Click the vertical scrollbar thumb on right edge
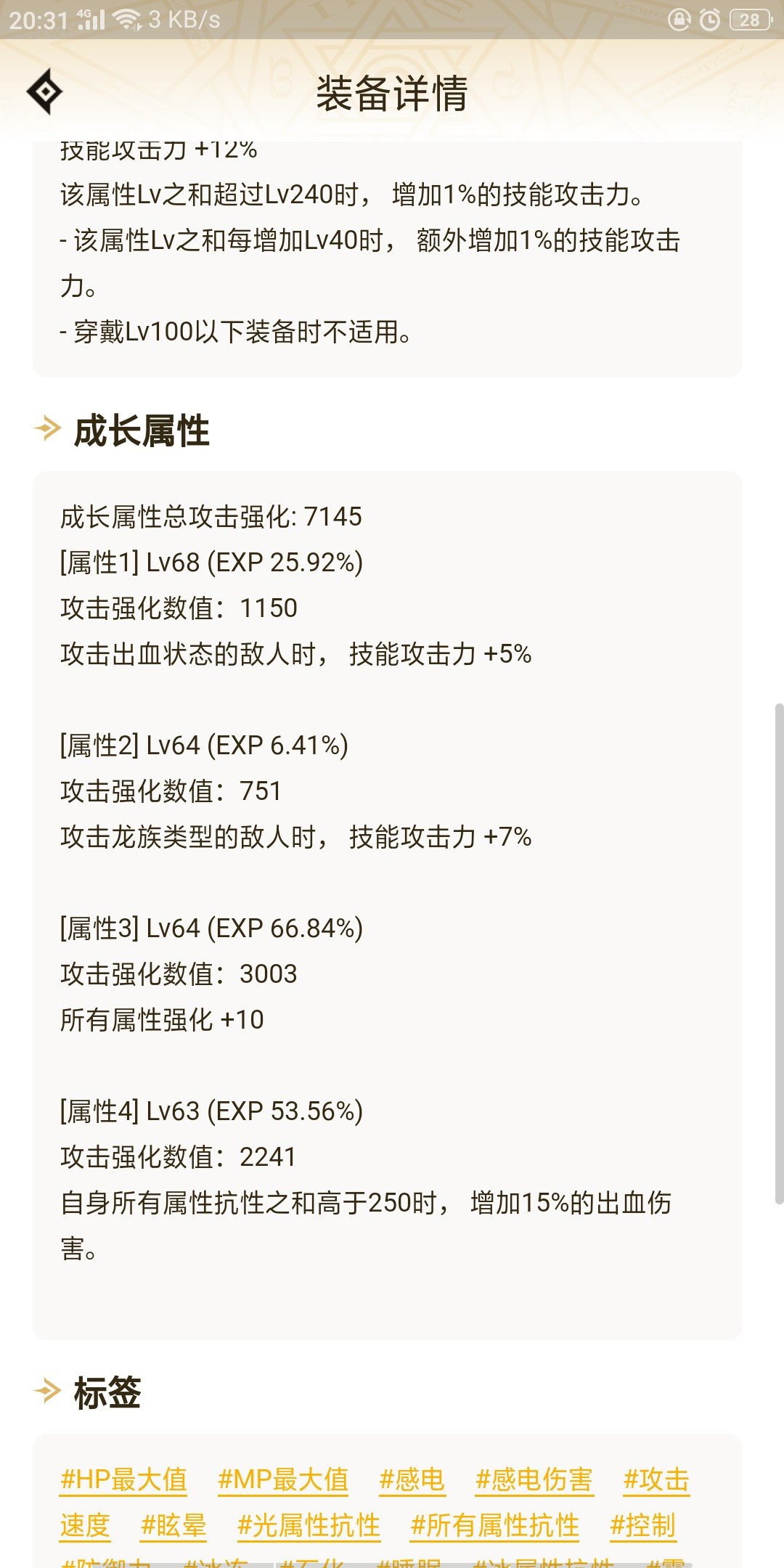This screenshot has width=784, height=1568. (x=779, y=954)
